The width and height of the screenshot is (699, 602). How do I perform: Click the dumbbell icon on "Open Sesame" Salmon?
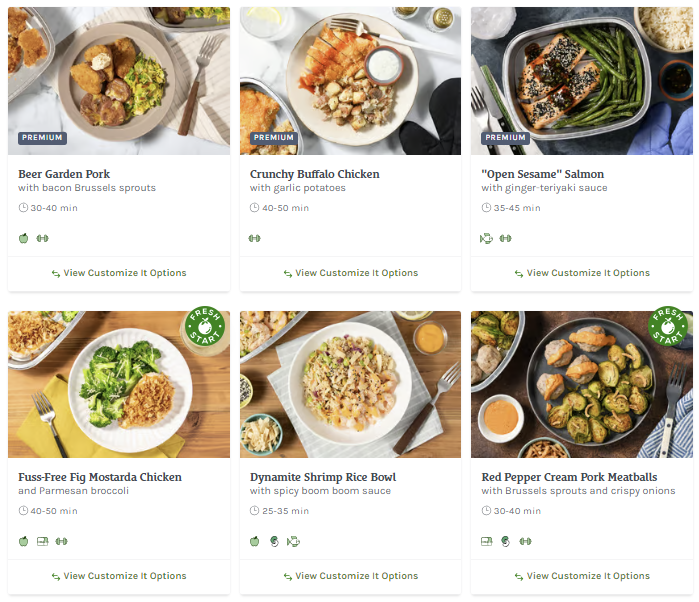tap(505, 238)
